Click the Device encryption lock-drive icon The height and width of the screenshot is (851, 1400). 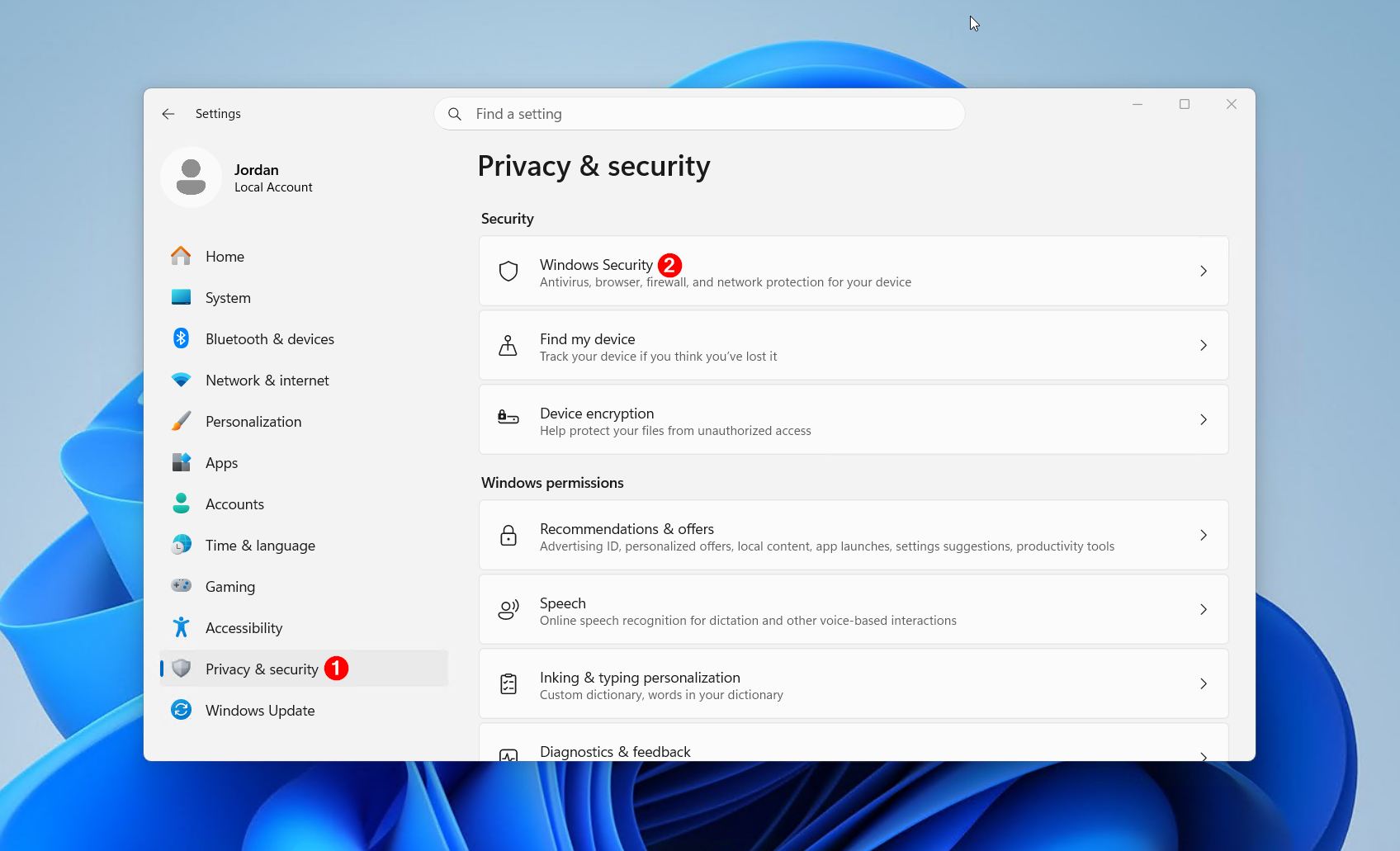point(508,418)
